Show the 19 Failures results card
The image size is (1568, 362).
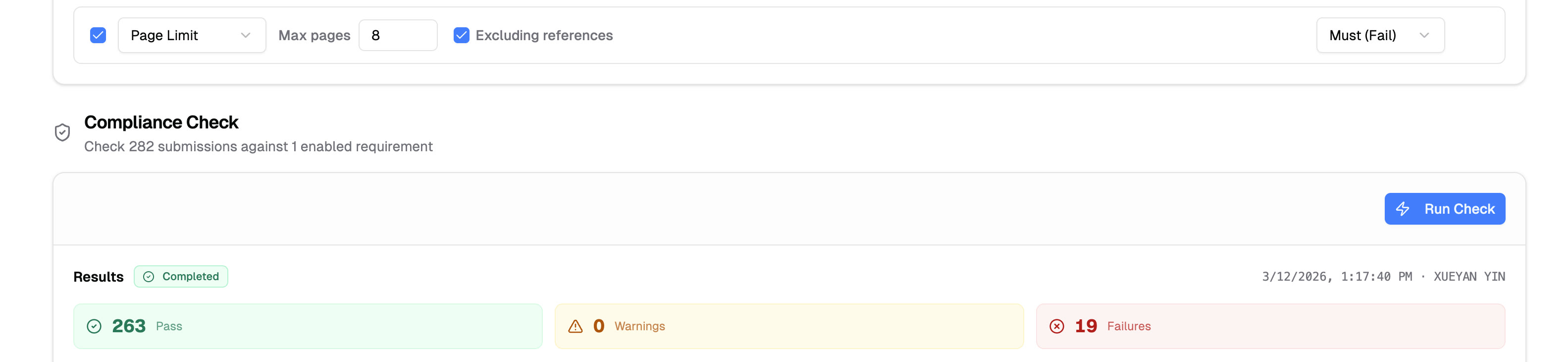coord(1270,326)
